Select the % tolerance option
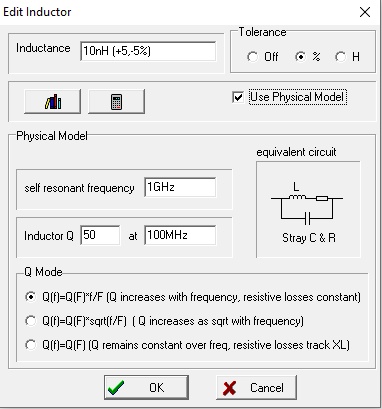Screen dimensions: 382x409 pos(300,57)
